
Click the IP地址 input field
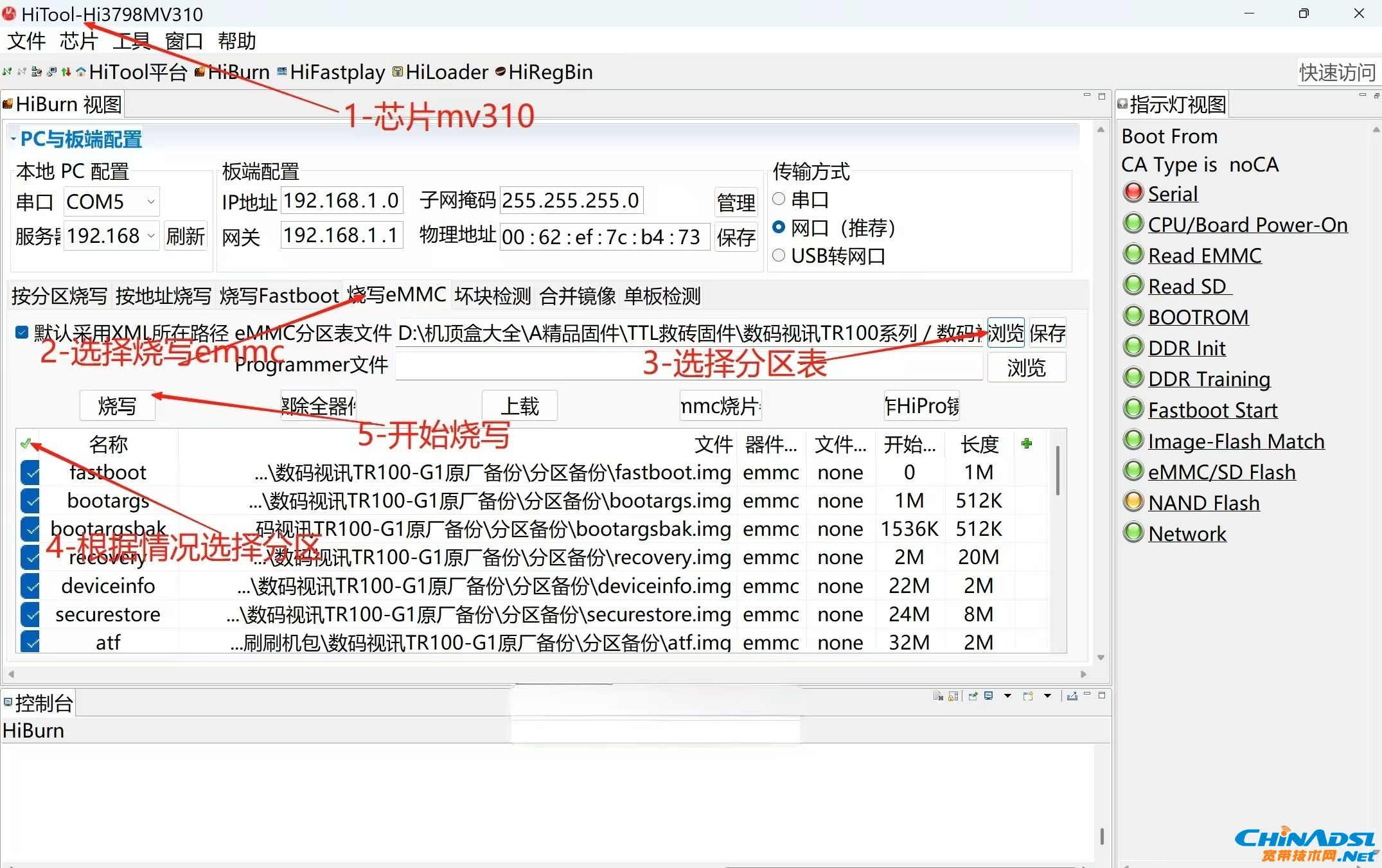pos(342,201)
